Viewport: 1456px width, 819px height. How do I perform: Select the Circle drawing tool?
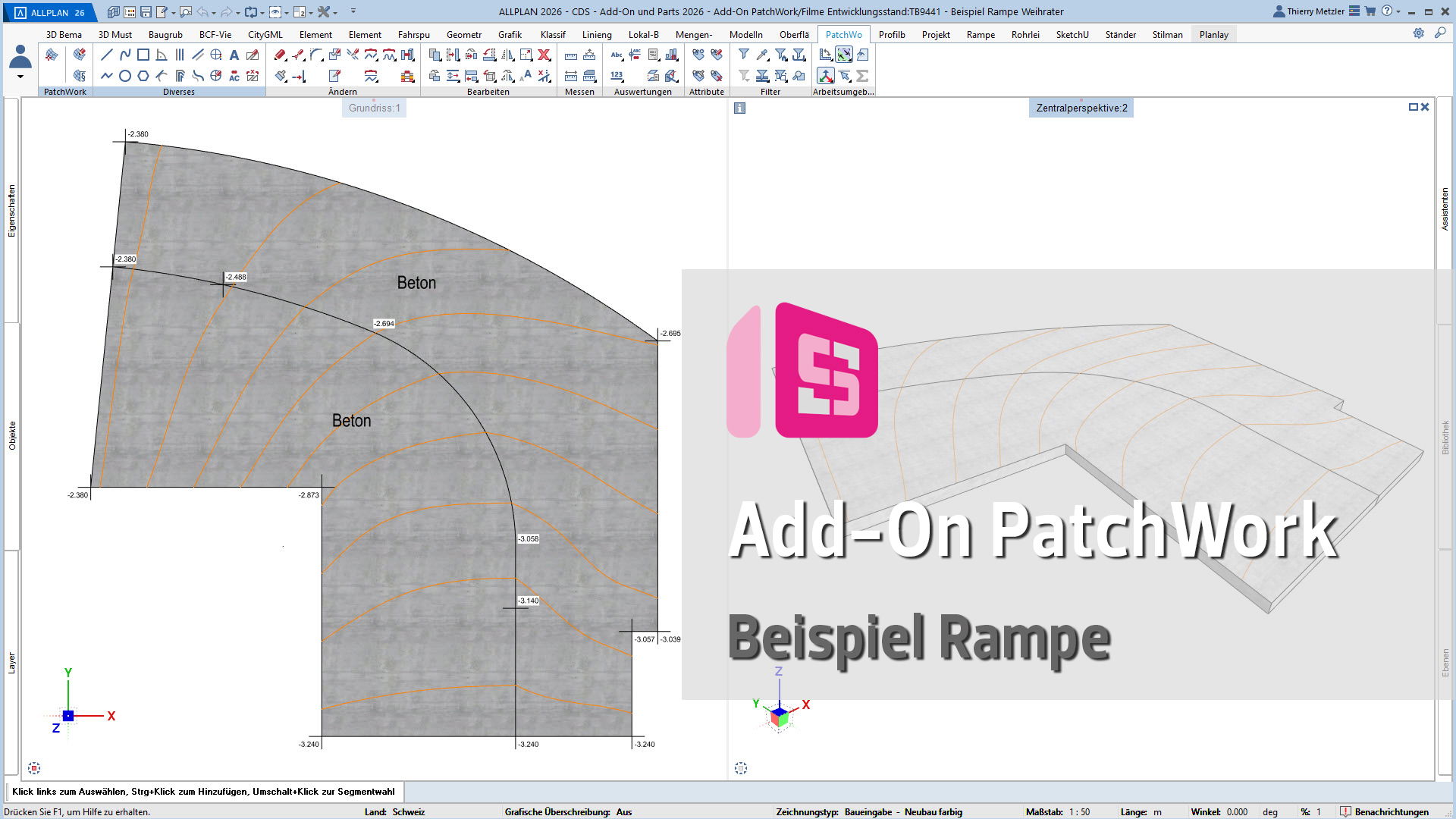click(x=125, y=76)
